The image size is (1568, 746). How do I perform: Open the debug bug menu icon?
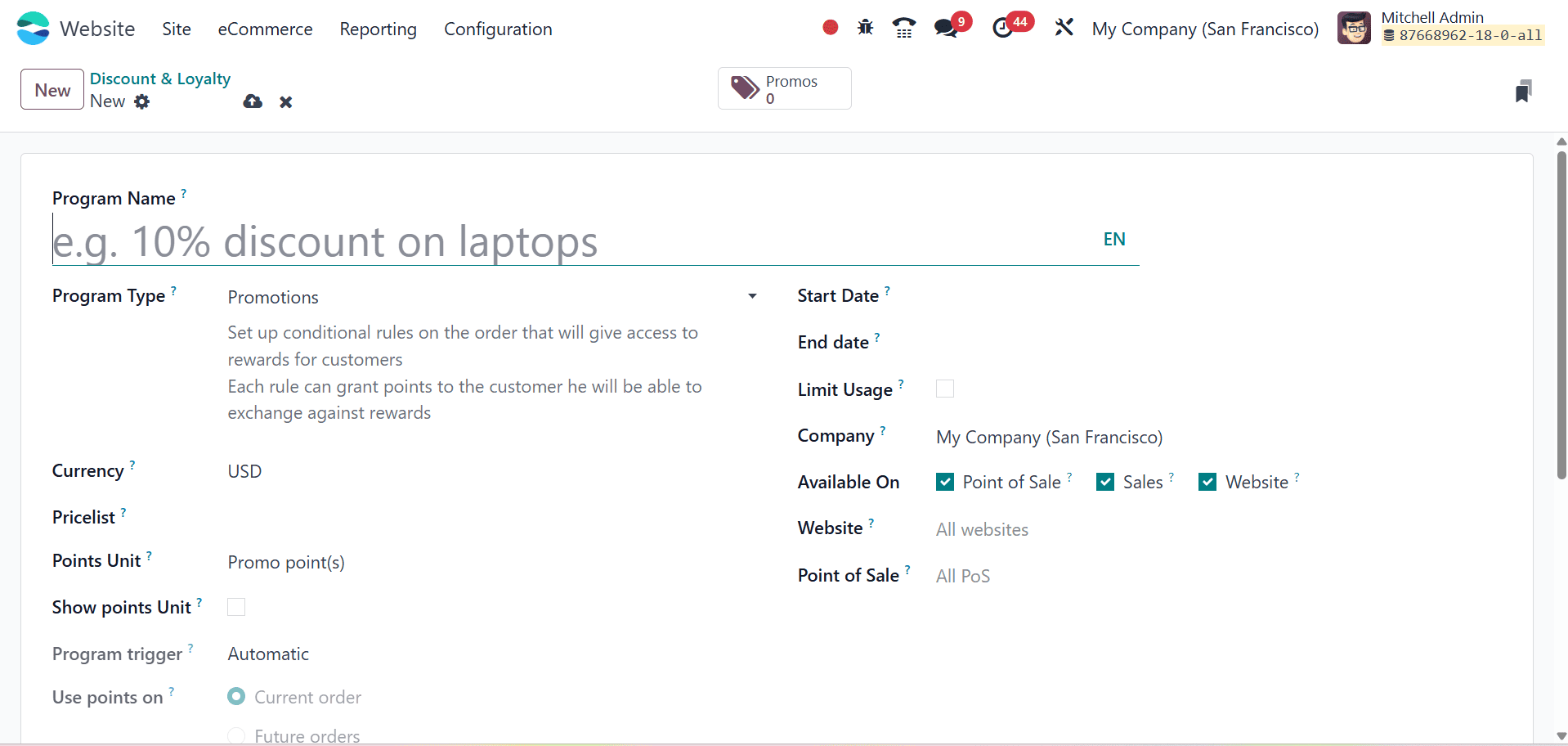865,27
